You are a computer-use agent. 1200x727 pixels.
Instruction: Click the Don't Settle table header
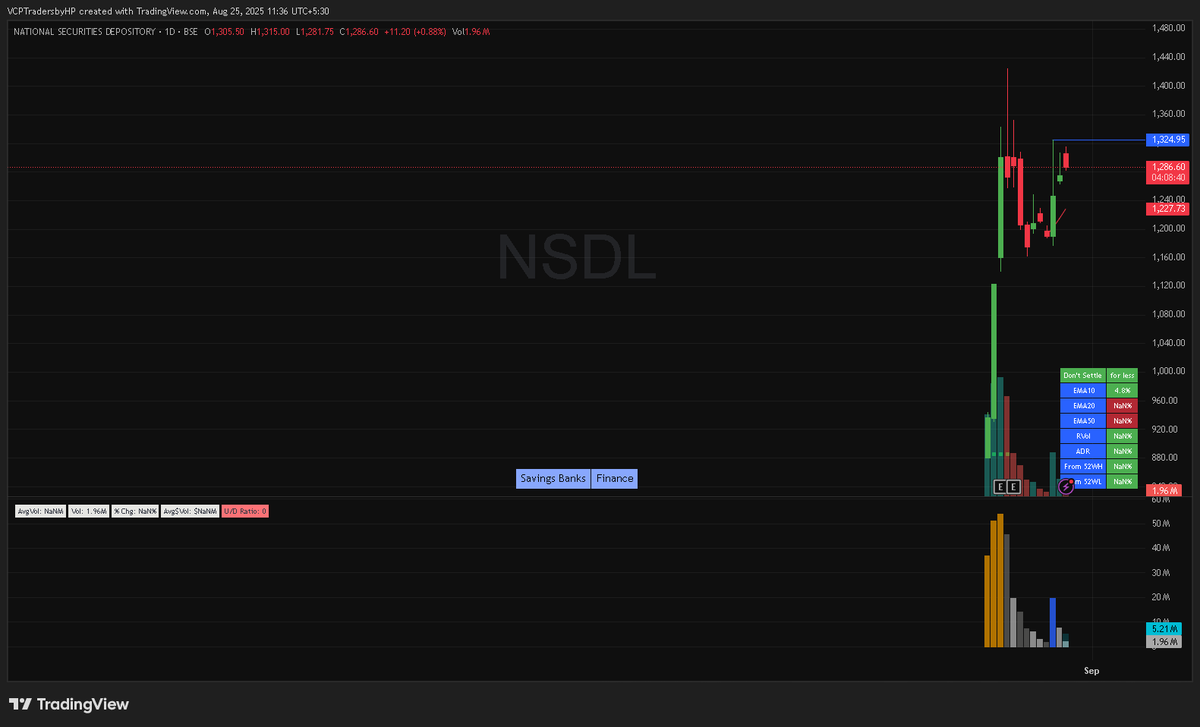click(1082, 375)
